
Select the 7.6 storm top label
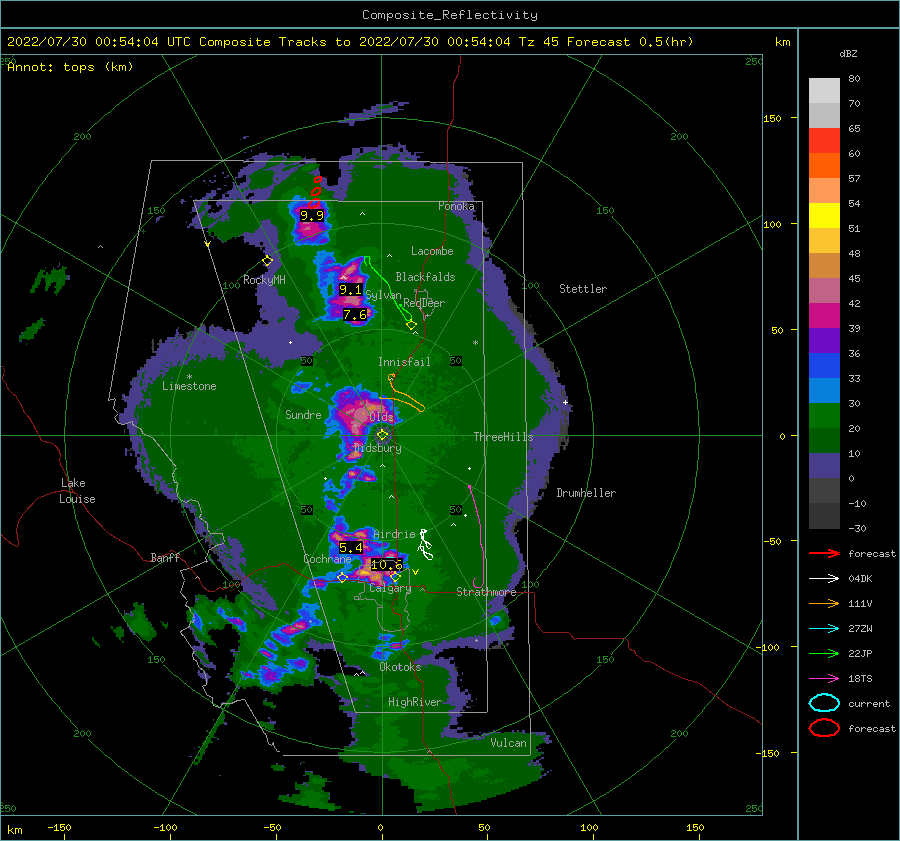click(355, 315)
